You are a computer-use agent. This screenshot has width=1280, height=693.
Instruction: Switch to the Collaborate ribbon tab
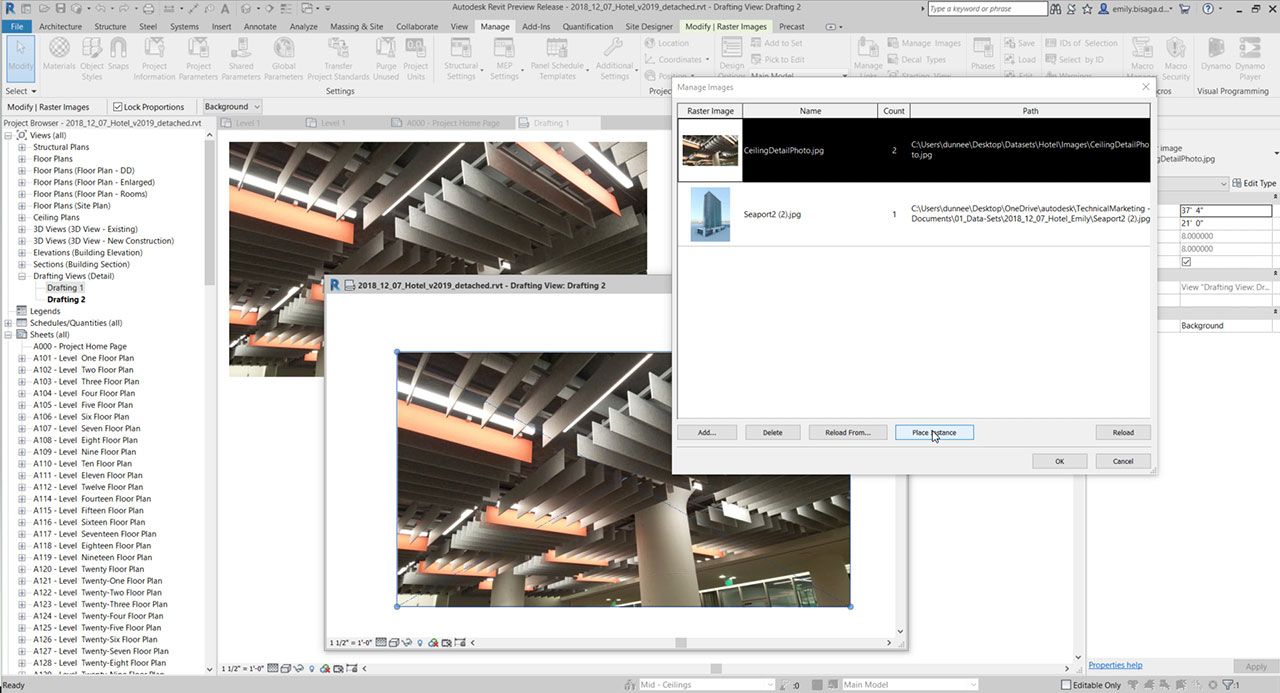coord(417,26)
